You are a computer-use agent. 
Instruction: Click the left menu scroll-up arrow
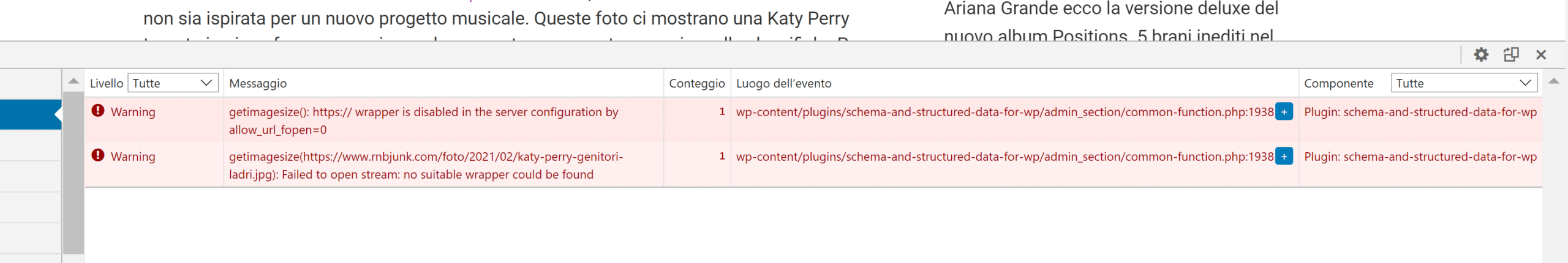point(73,81)
